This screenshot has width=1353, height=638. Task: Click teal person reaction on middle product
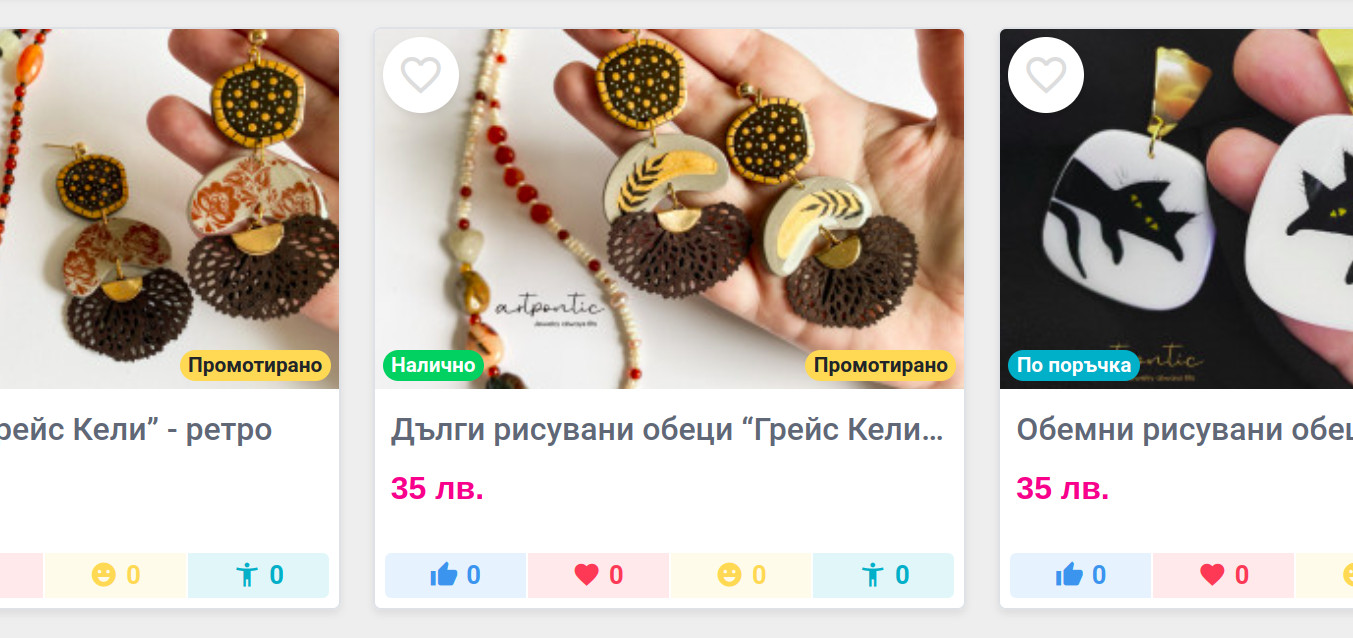(x=883, y=575)
